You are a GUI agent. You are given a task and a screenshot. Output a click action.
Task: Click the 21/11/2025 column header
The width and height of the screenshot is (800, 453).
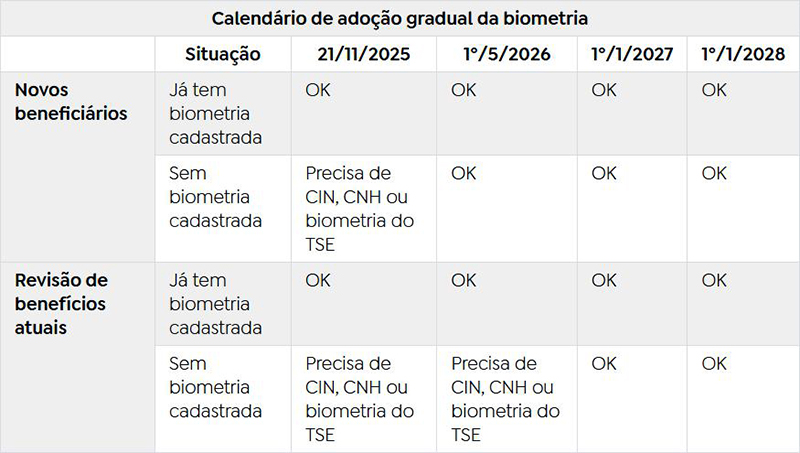click(364, 54)
